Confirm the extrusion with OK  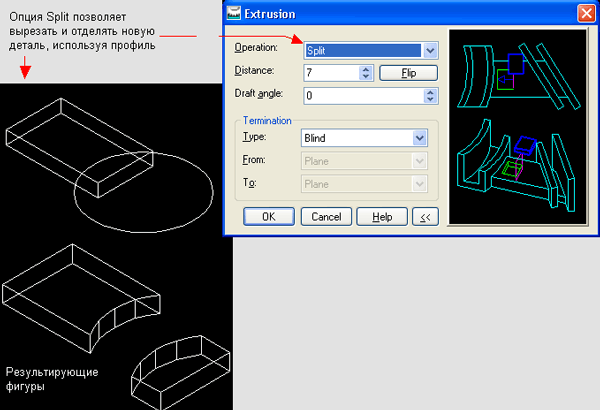coord(268,216)
